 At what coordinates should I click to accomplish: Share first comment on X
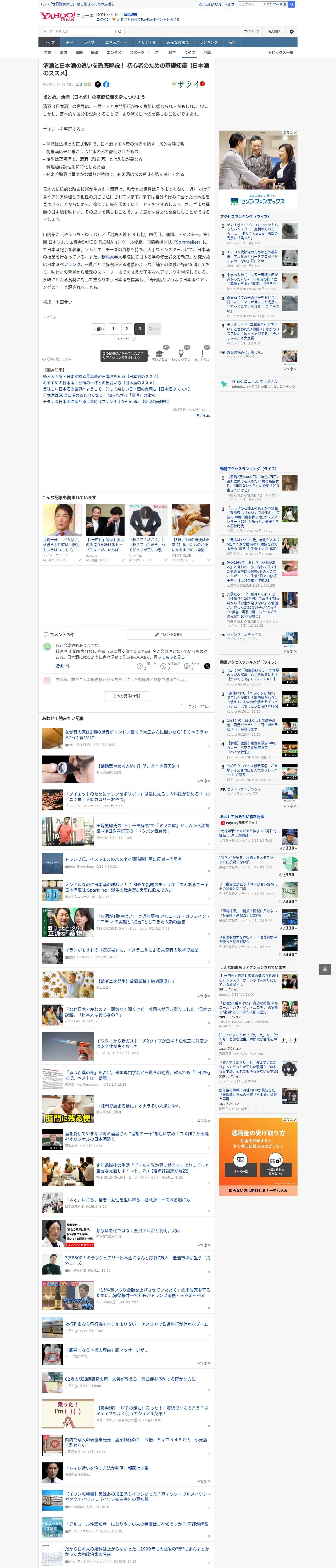[x=207, y=666]
